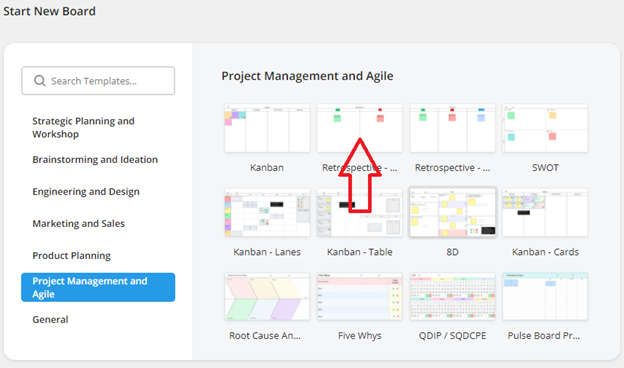
Task: Click the "8D" label text
Action: click(x=452, y=252)
